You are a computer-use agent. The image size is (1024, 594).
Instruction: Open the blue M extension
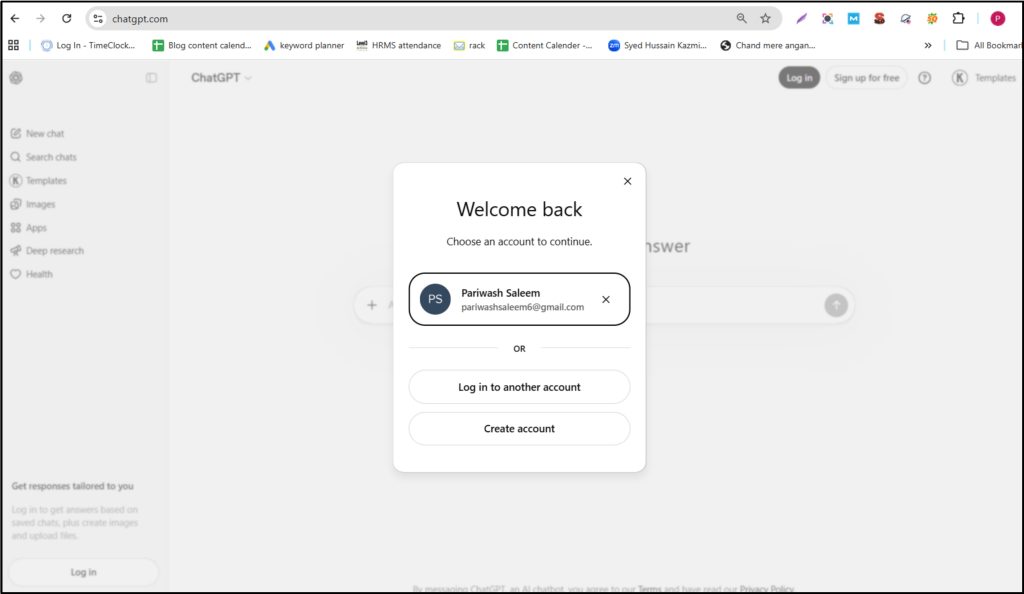coord(854,18)
